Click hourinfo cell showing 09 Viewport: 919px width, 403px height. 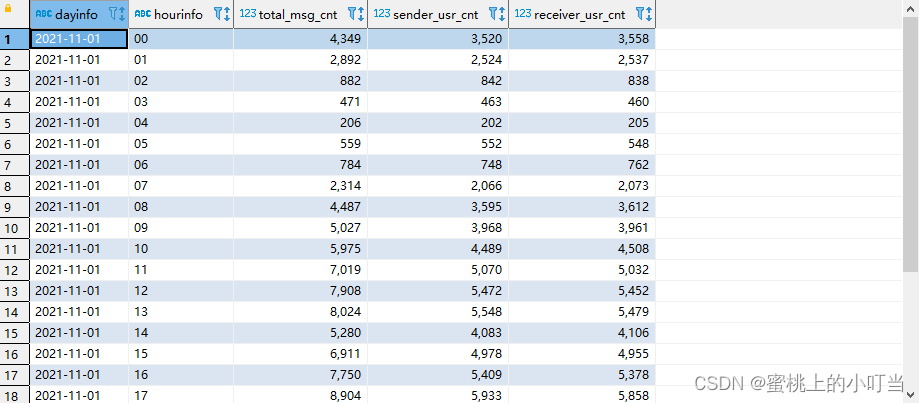[181, 228]
